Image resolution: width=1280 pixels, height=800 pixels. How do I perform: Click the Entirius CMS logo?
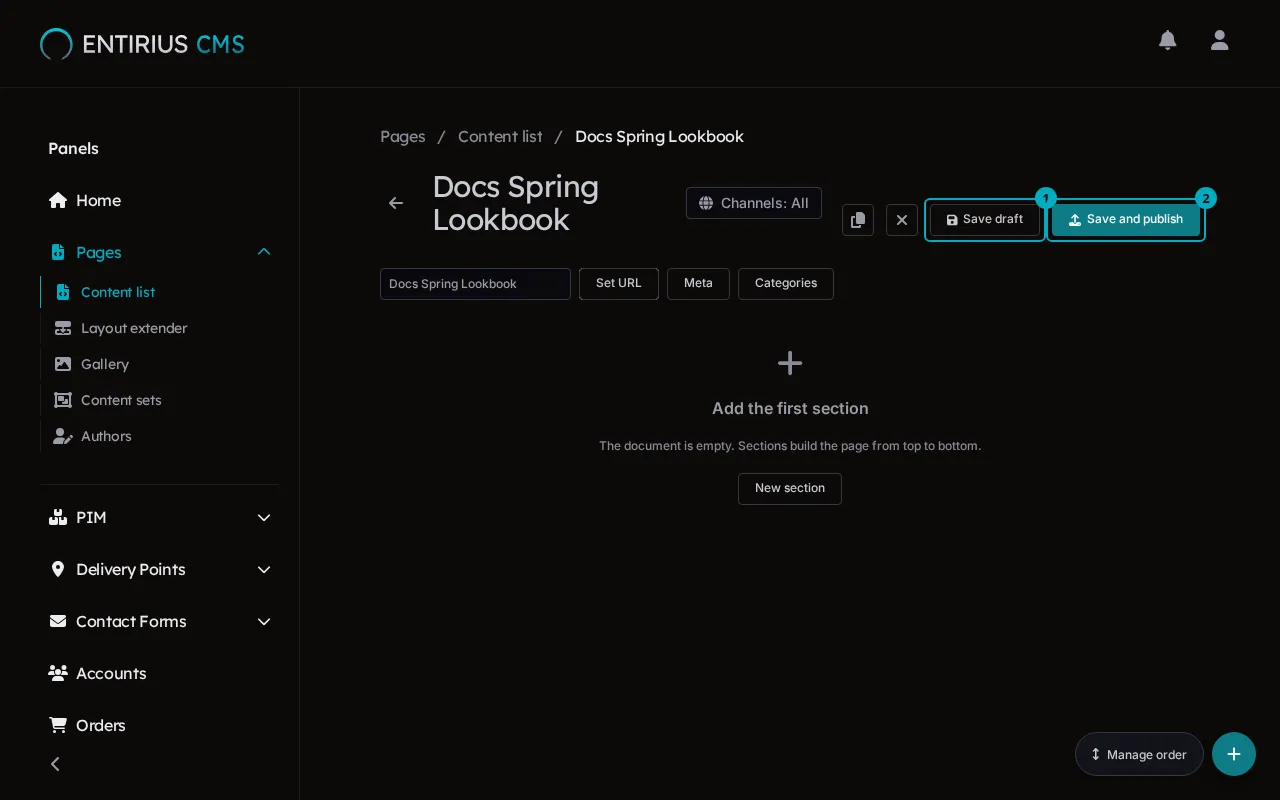(142, 44)
